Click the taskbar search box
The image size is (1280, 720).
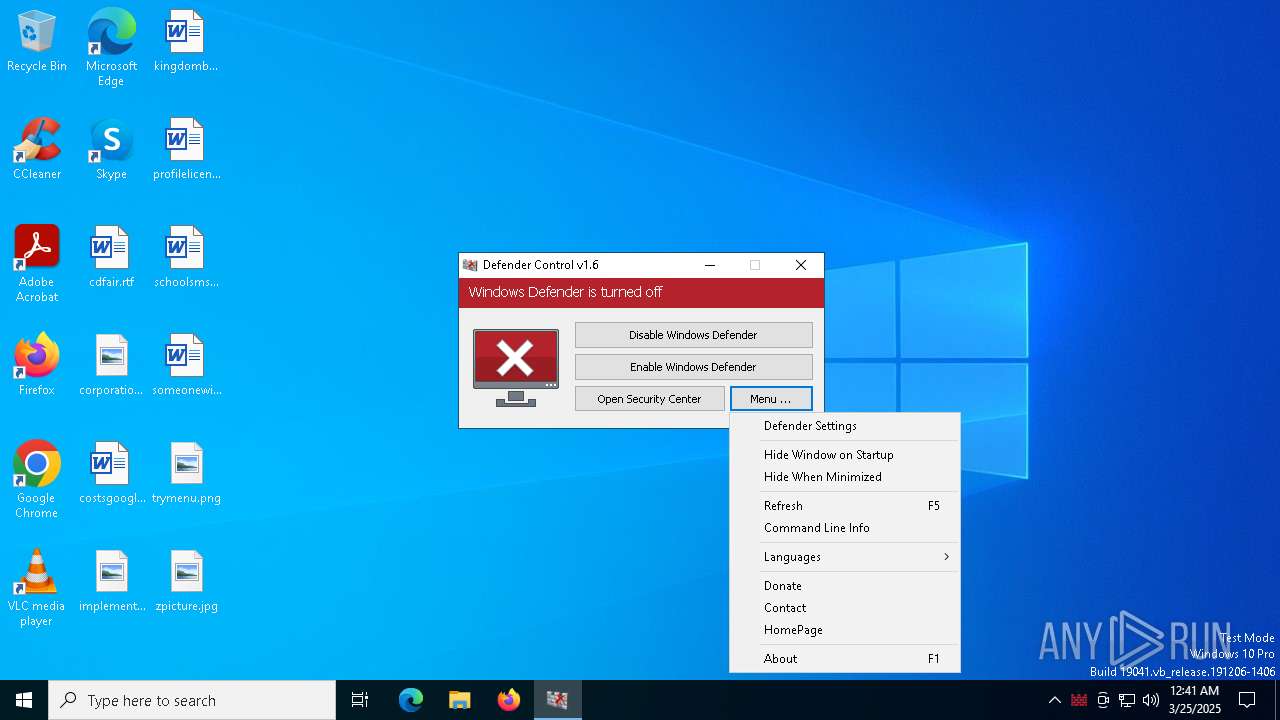[x=192, y=700]
